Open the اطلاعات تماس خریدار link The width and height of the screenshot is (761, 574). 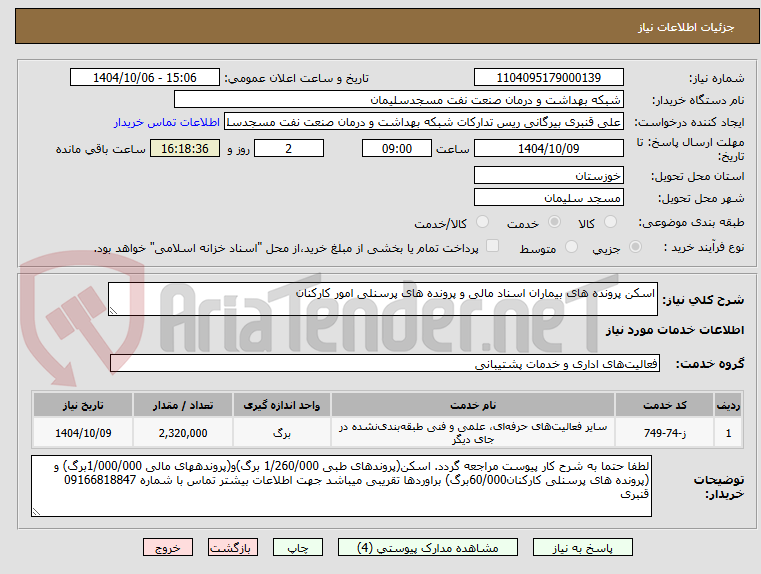[x=167, y=122]
